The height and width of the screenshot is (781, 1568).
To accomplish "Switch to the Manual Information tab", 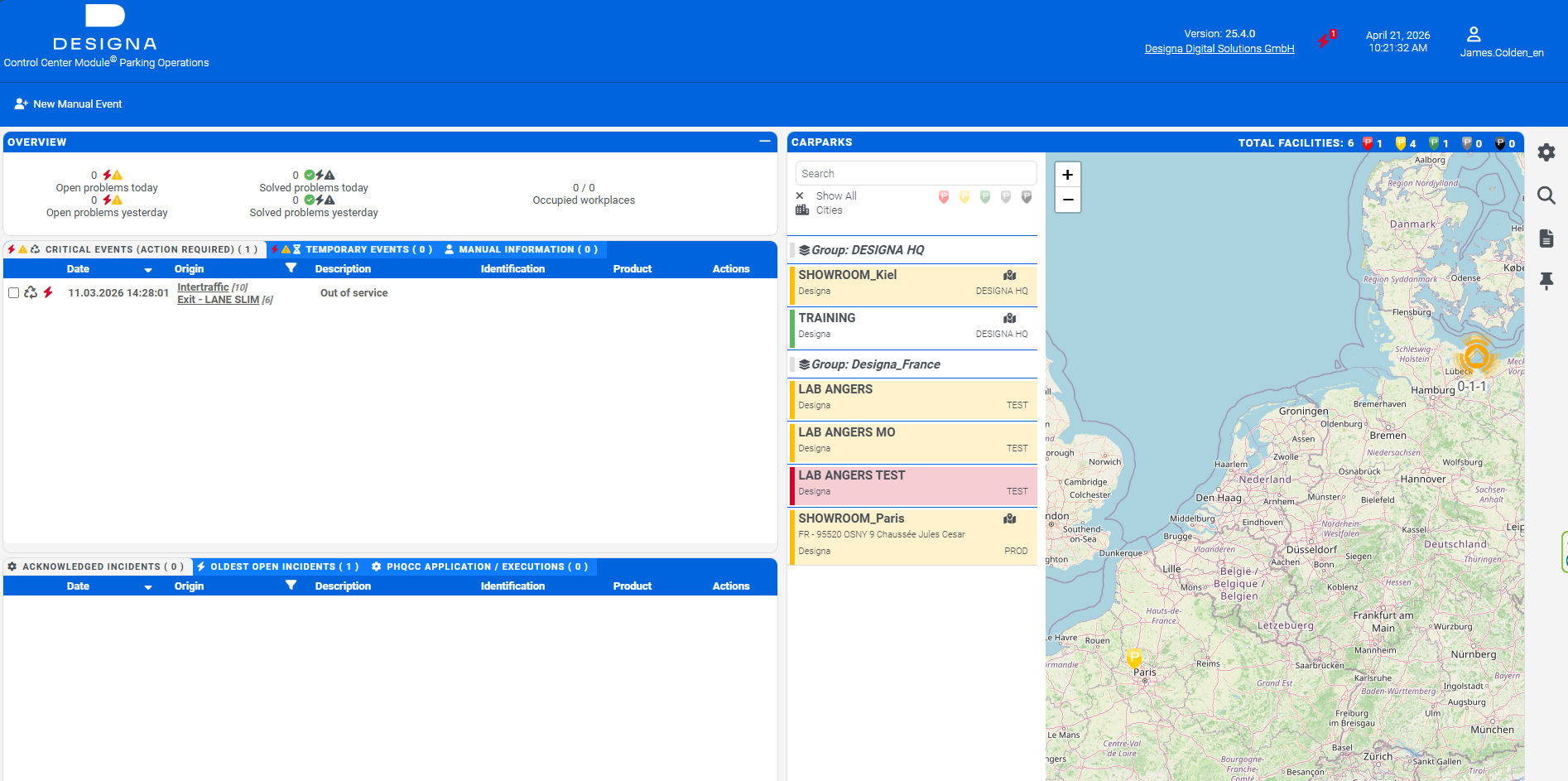I will [522, 249].
